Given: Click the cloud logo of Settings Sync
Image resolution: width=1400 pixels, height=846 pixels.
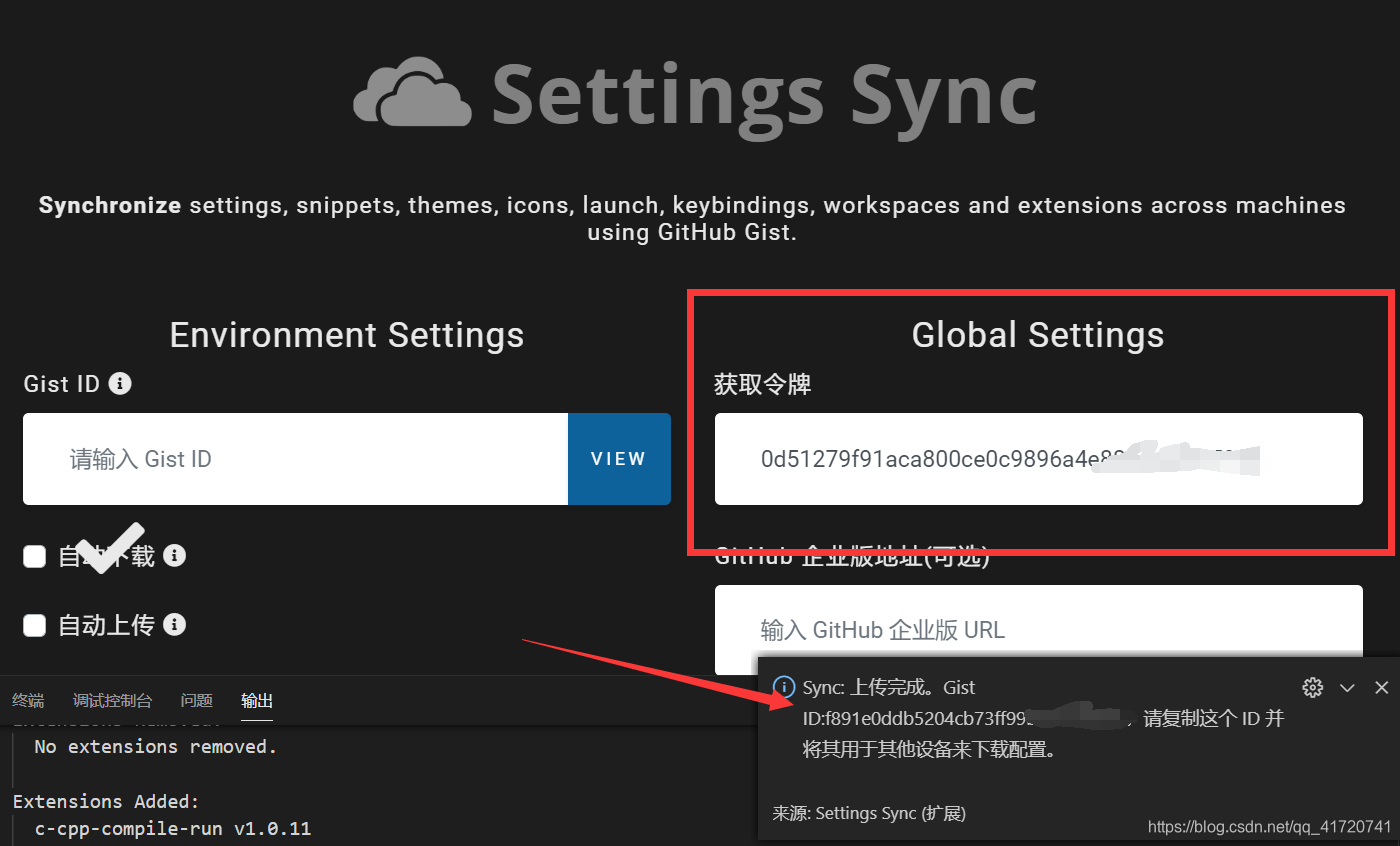Looking at the screenshot, I should point(412,92).
